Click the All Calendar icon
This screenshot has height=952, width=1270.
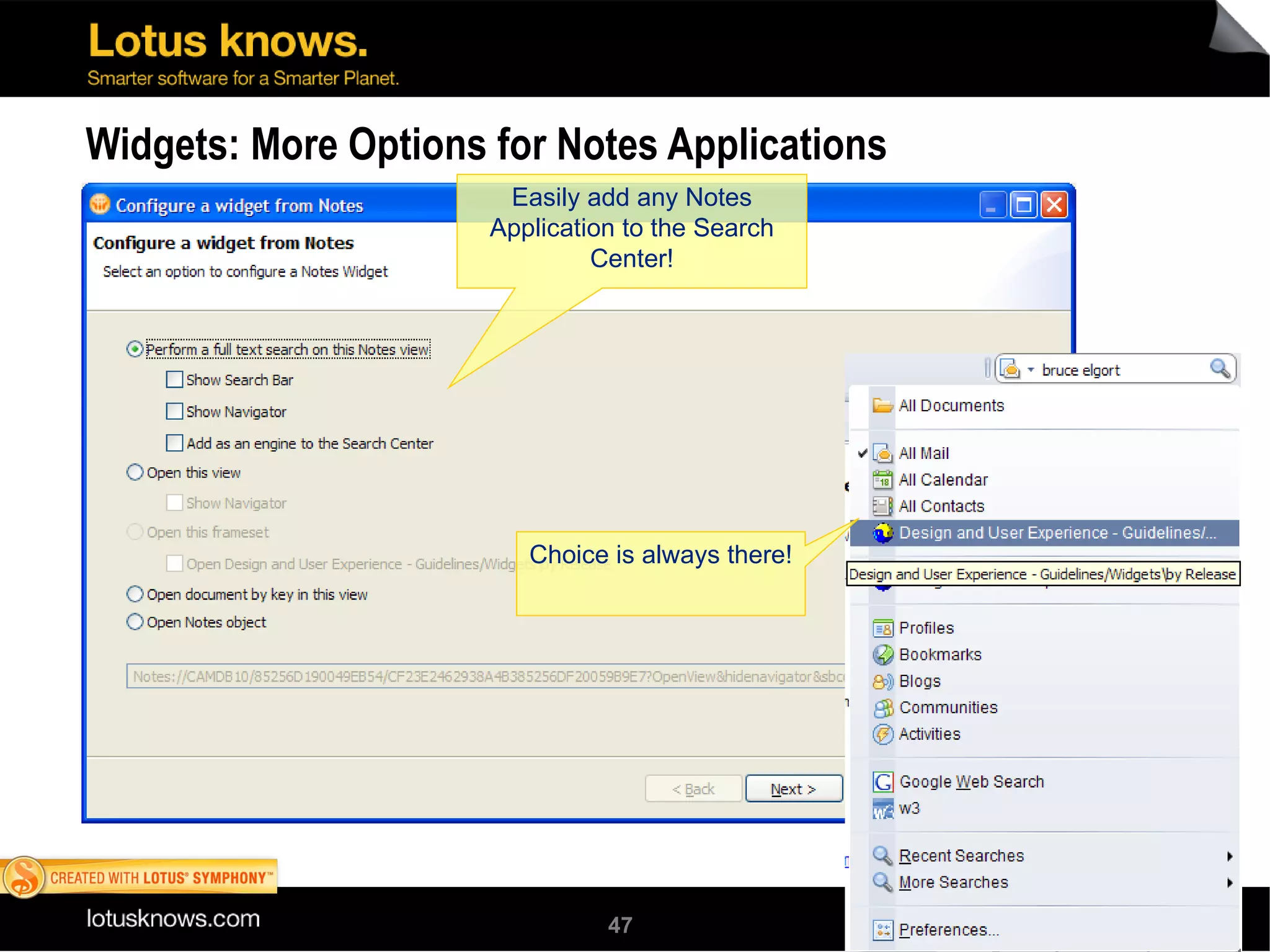[x=882, y=480]
